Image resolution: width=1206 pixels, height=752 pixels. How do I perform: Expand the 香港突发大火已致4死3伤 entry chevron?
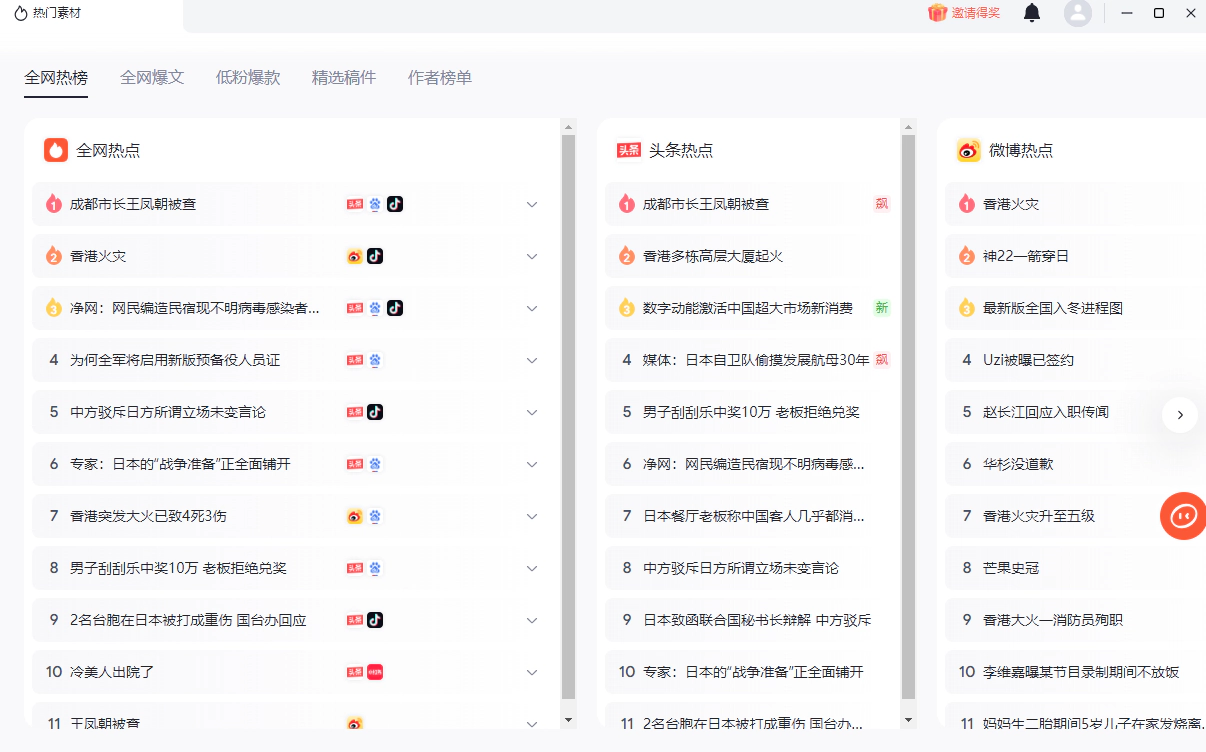(532, 516)
